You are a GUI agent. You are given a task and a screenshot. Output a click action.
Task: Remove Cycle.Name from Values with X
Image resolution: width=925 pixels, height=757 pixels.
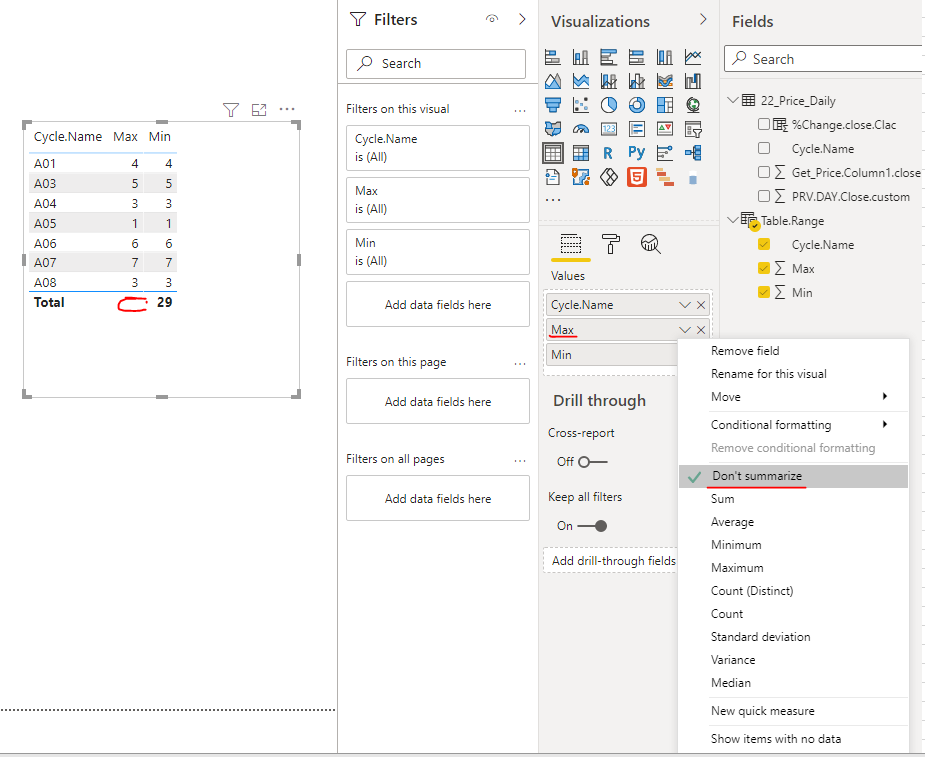pyautogui.click(x=701, y=305)
